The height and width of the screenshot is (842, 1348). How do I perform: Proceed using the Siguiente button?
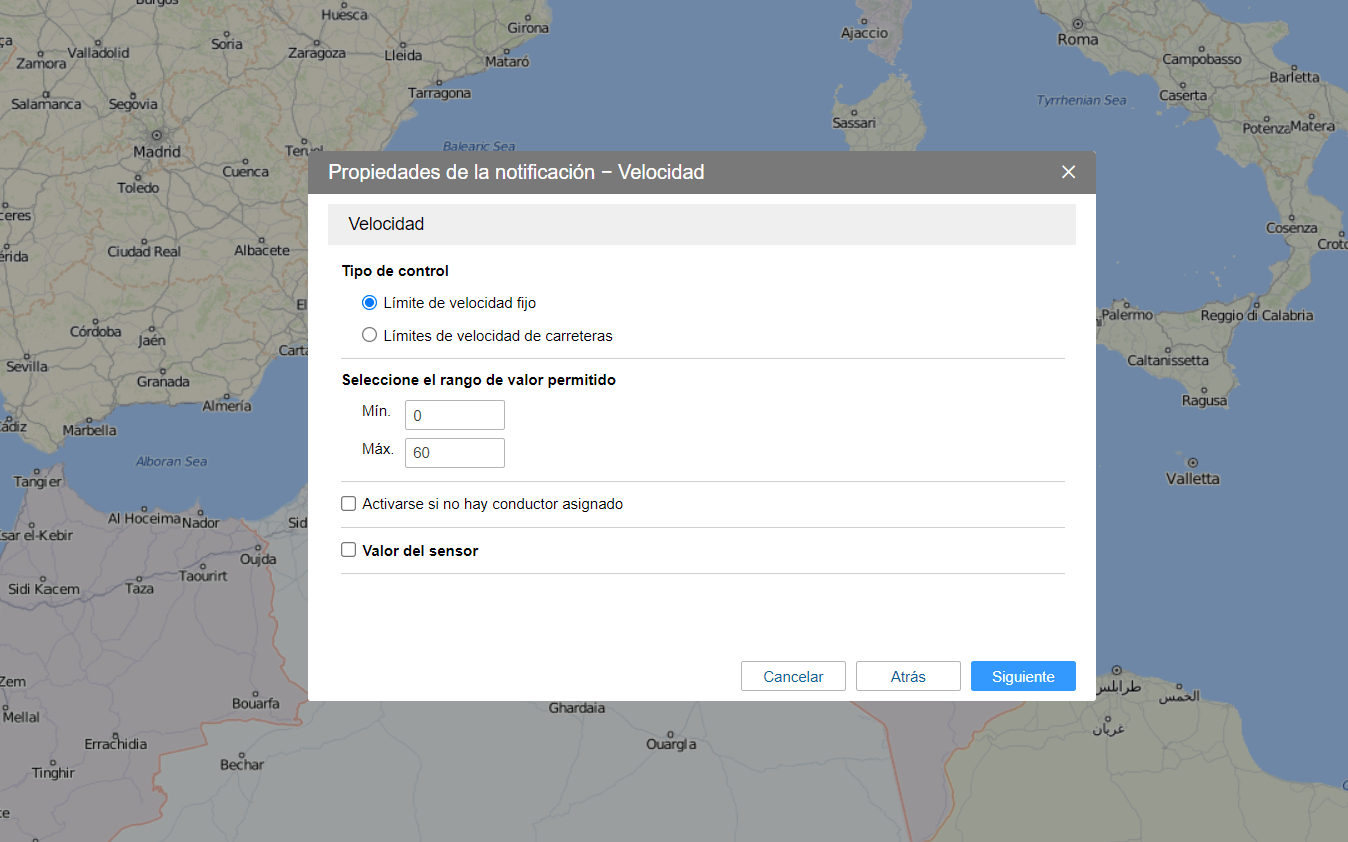point(1022,677)
